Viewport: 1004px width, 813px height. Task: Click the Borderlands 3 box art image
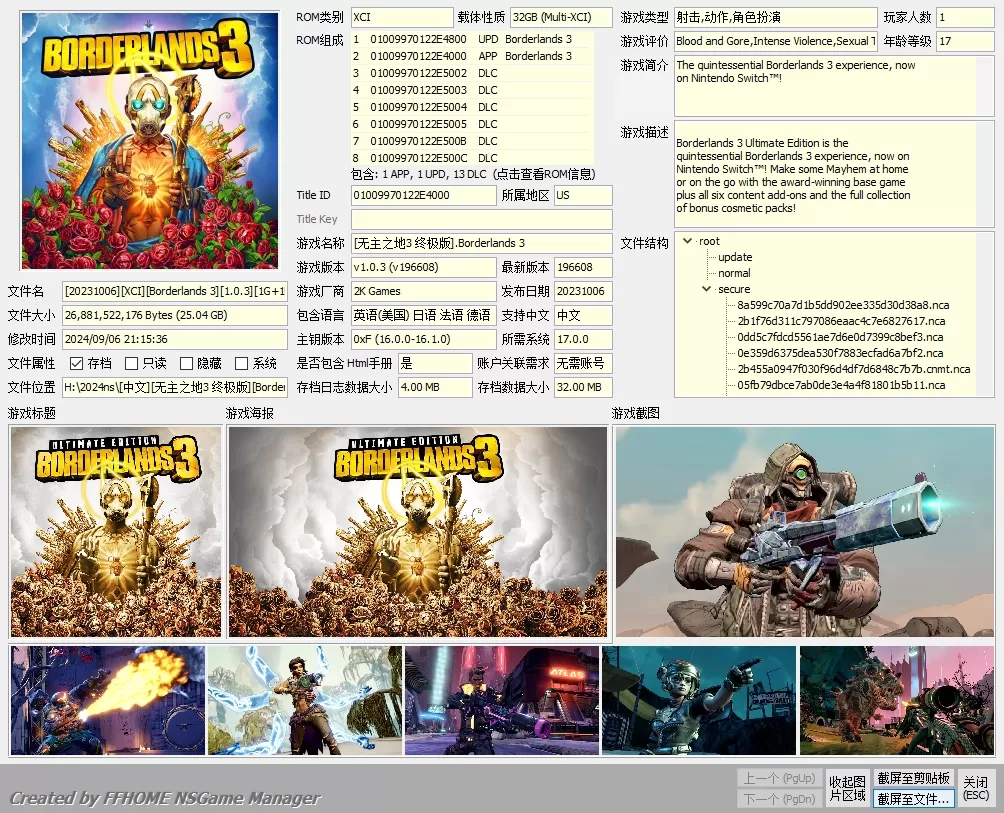tap(148, 140)
